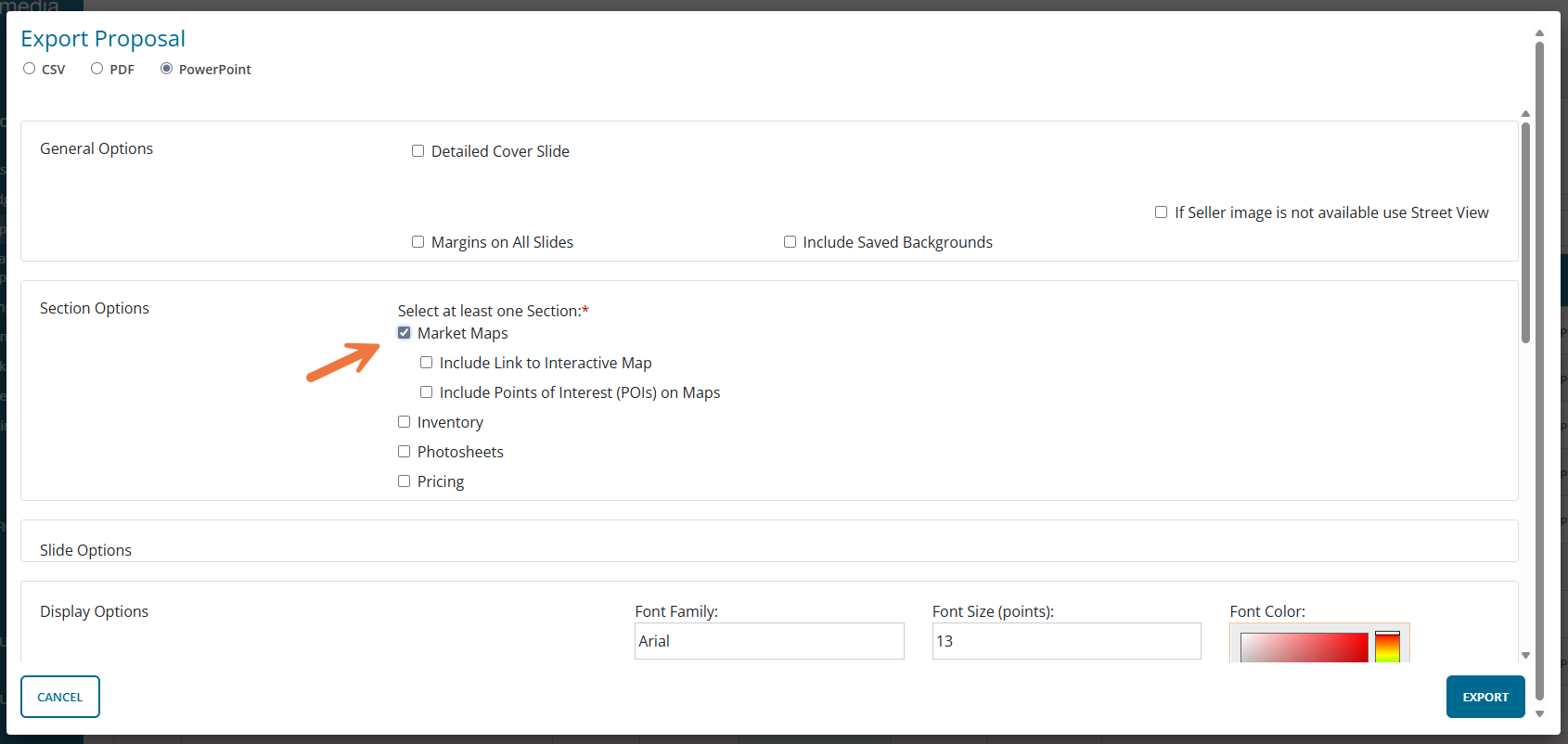Select PowerPoint export format
Viewport: 1568px width, 744px height.
(x=167, y=69)
